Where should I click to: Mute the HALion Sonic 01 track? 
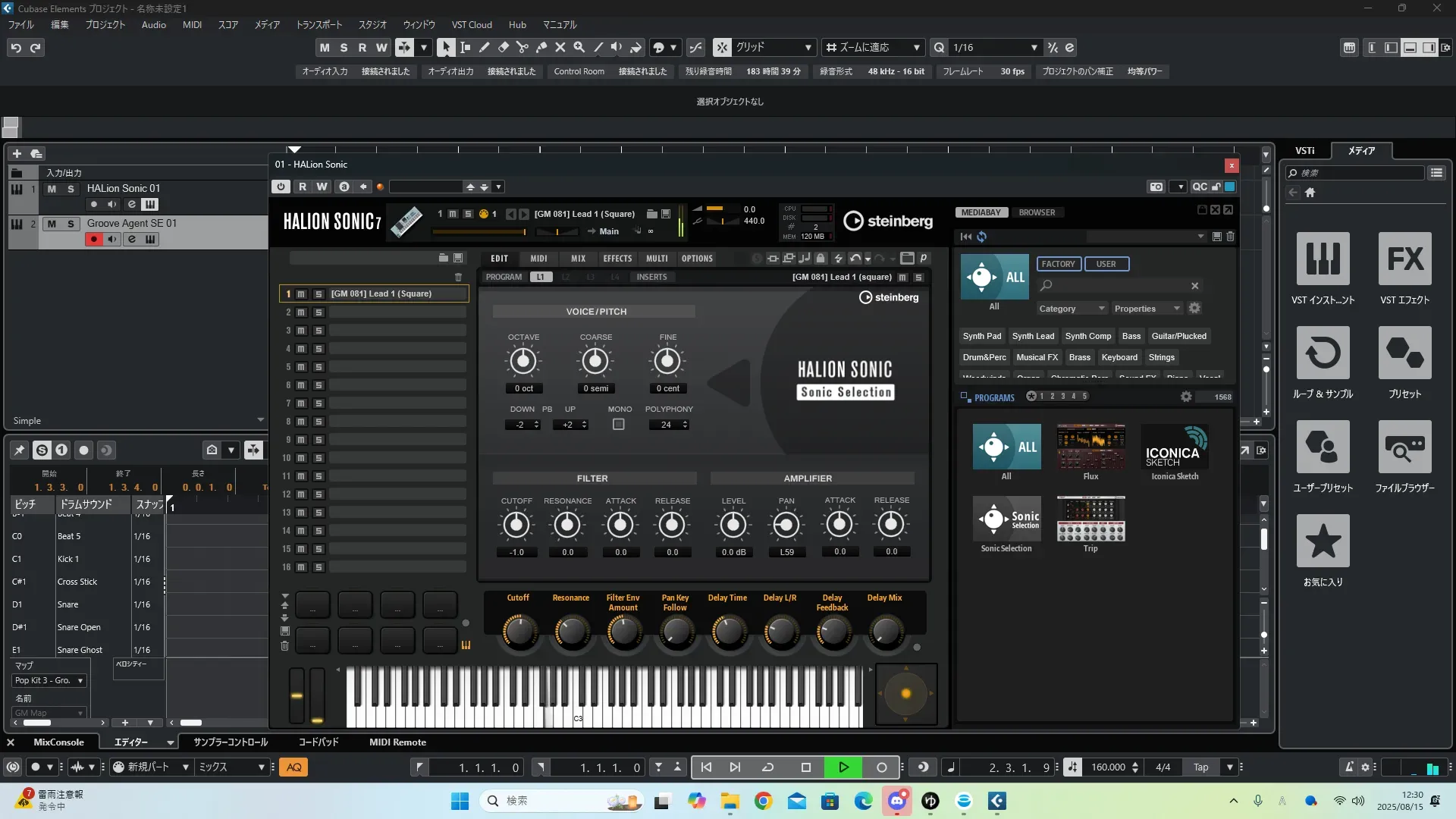pyautogui.click(x=52, y=189)
